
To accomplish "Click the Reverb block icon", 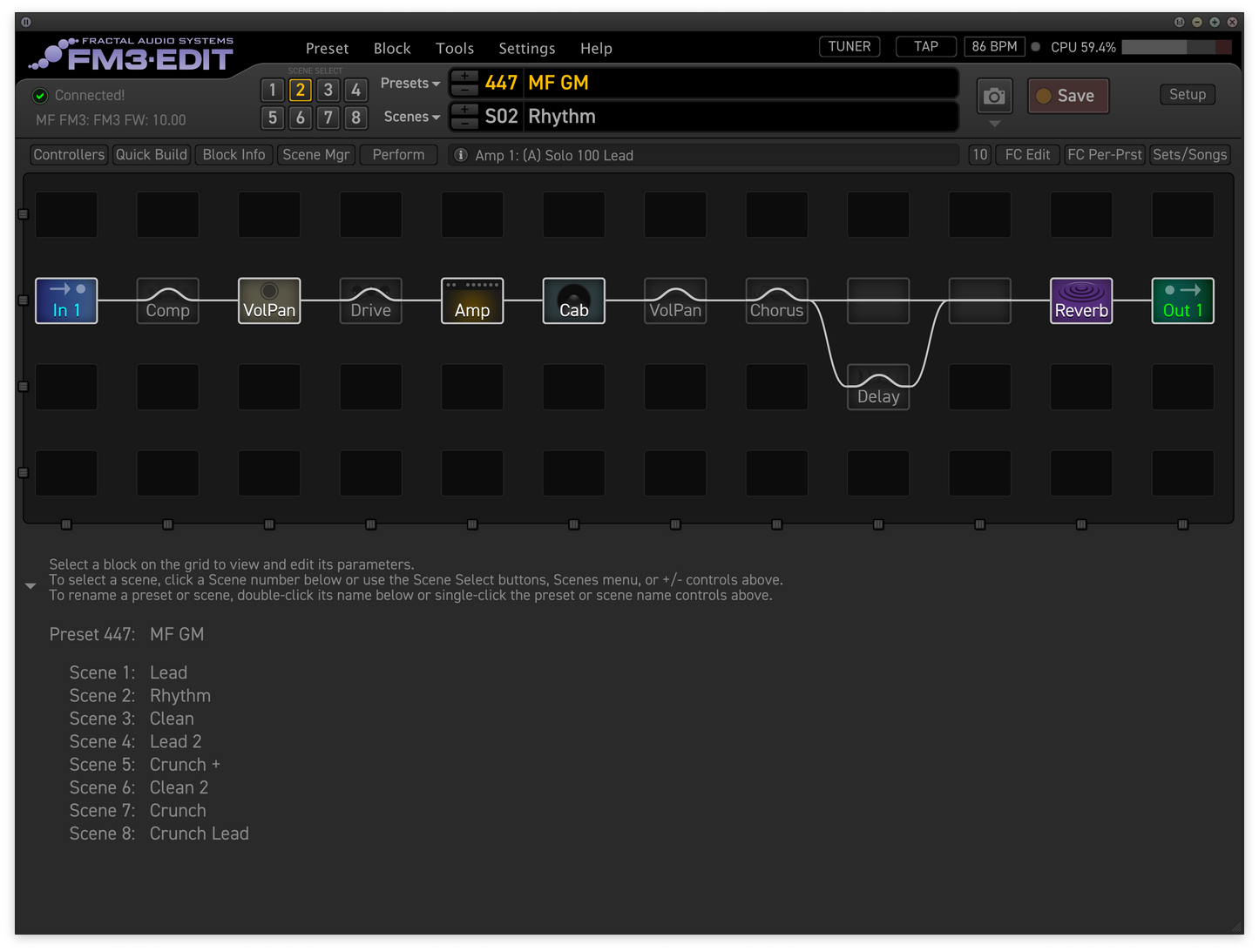I will (1081, 300).
